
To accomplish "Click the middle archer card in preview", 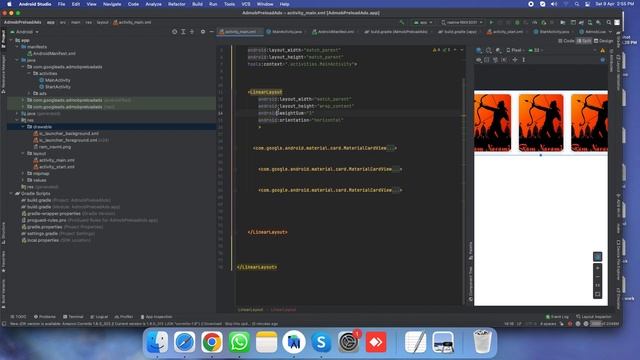I will pos(541,123).
